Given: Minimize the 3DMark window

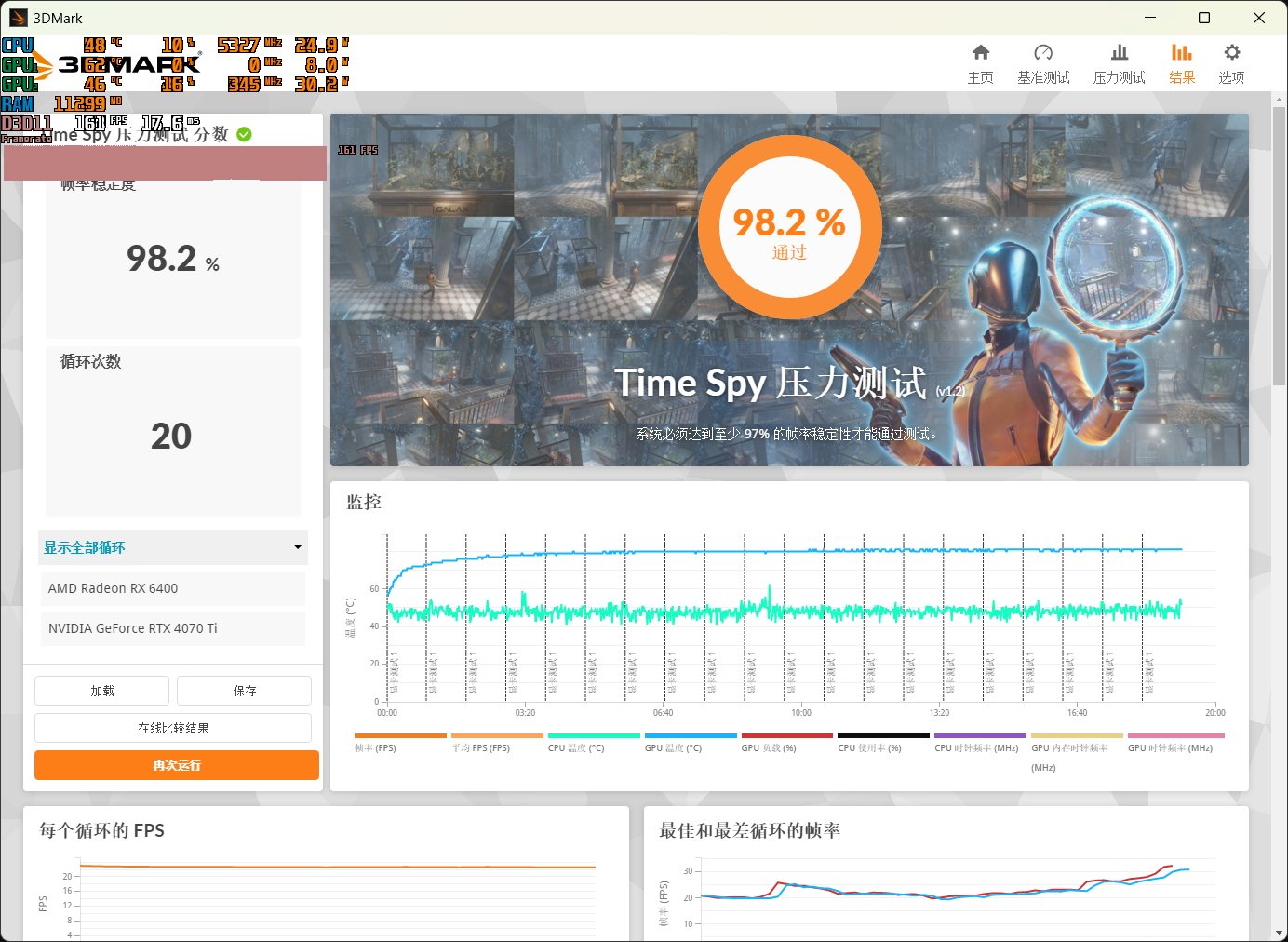Looking at the screenshot, I should pyautogui.click(x=1150, y=18).
